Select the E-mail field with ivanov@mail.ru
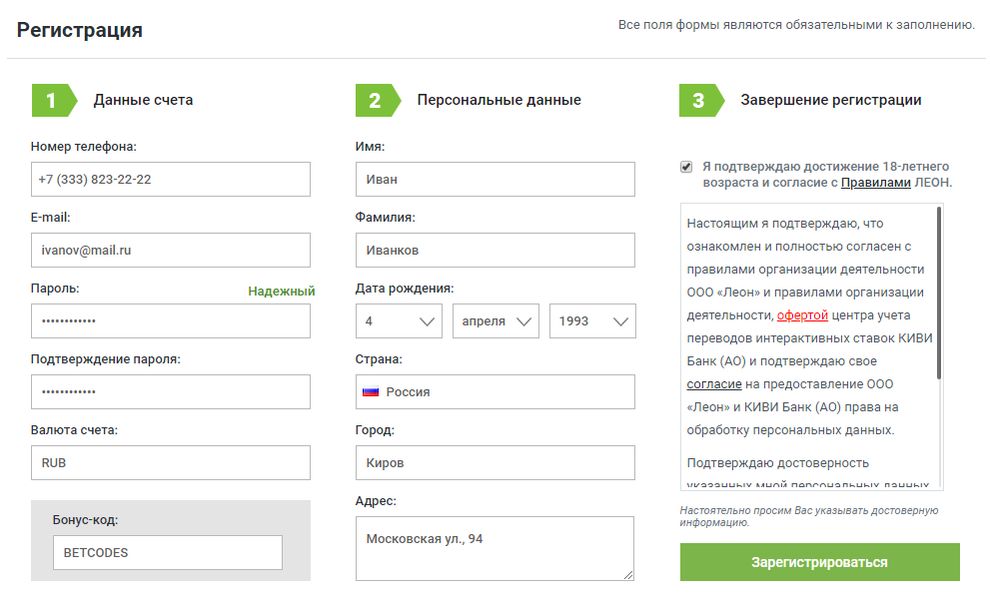This screenshot has width=990, height=598. pos(170,249)
